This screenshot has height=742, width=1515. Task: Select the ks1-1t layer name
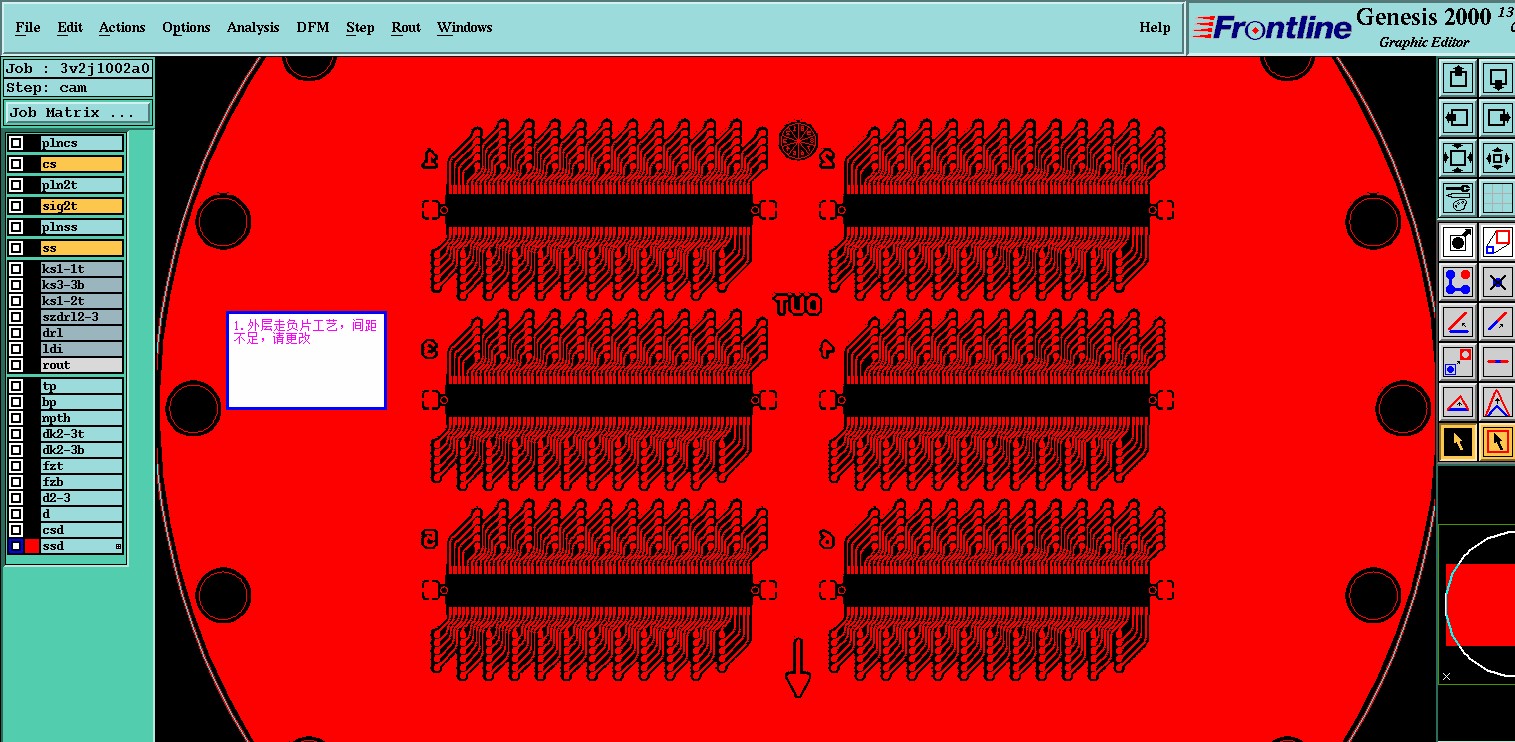pos(81,269)
